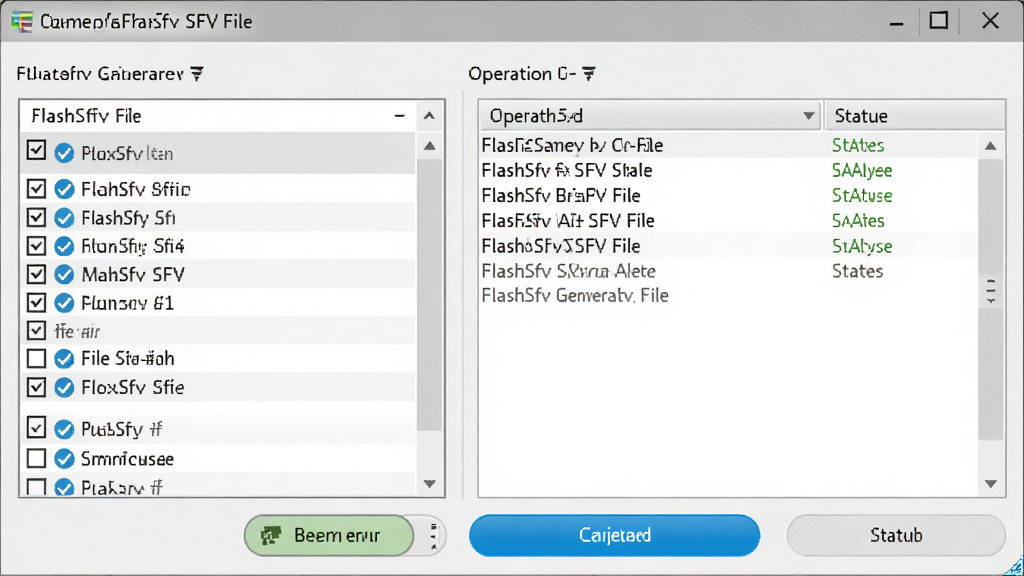Collapse the FlashSffv File list header
Viewport: 1024px width, 576px height.
(x=400, y=116)
